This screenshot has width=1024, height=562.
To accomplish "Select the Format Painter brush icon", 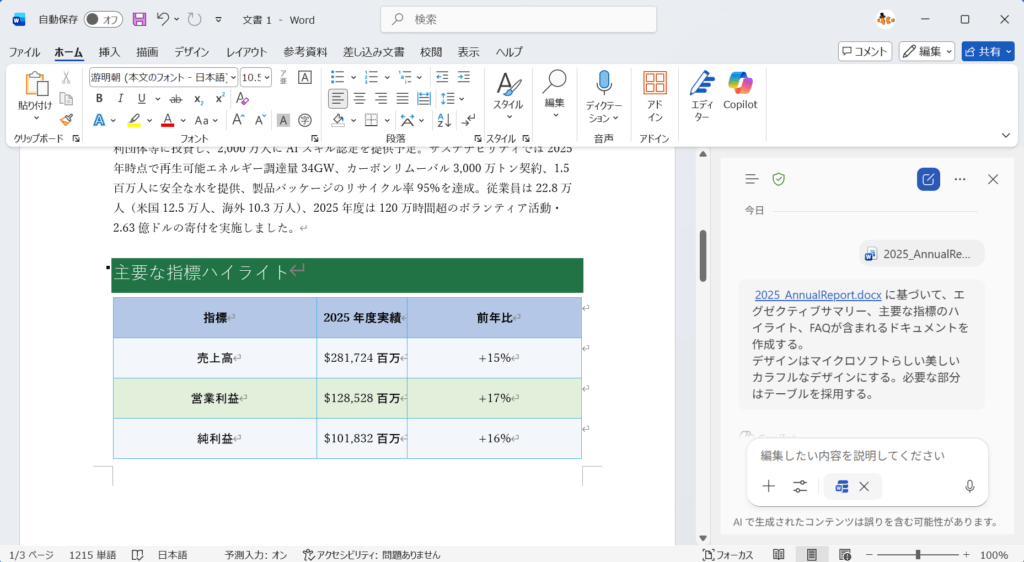I will point(66,120).
